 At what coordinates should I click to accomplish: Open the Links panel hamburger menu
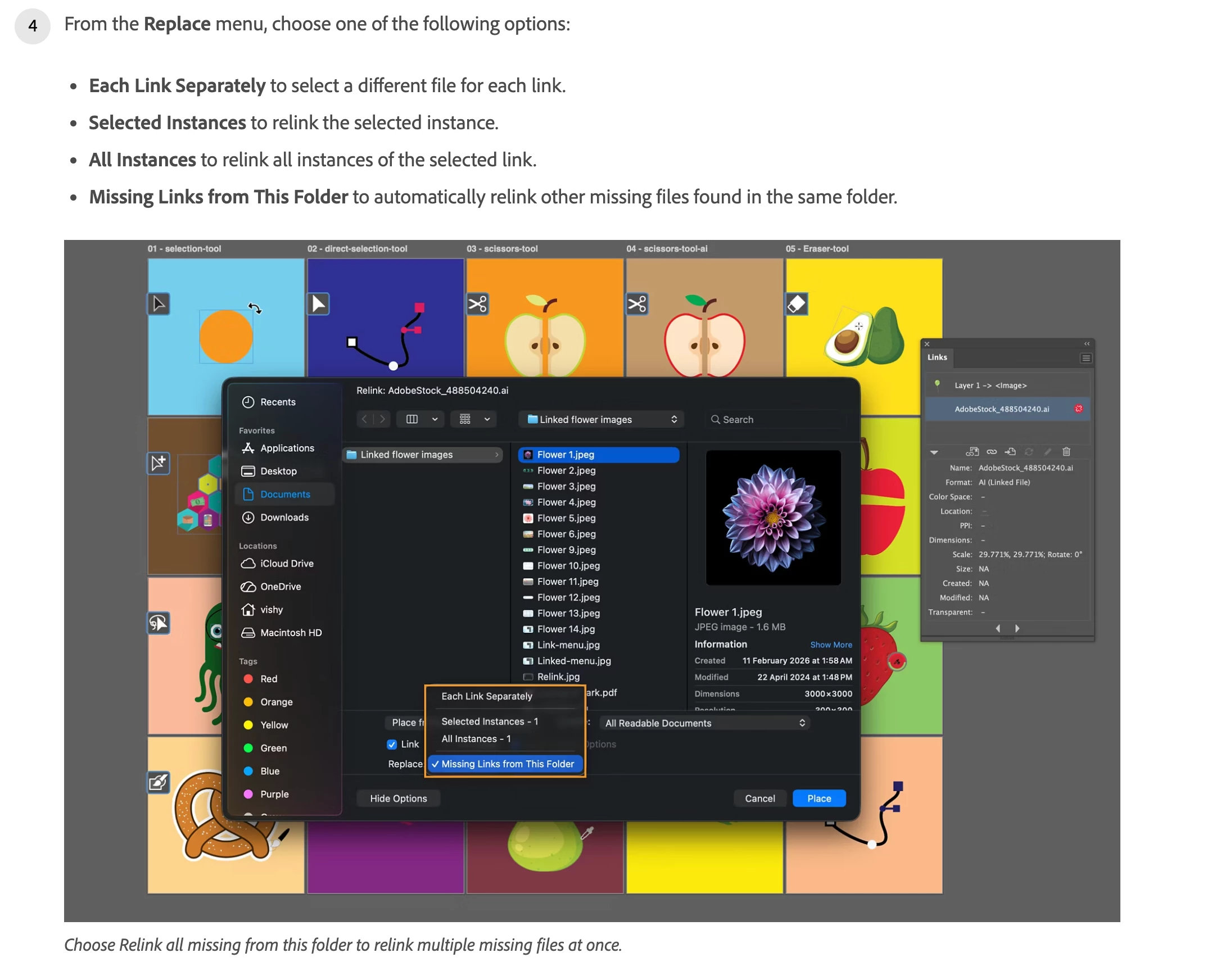coord(1086,358)
